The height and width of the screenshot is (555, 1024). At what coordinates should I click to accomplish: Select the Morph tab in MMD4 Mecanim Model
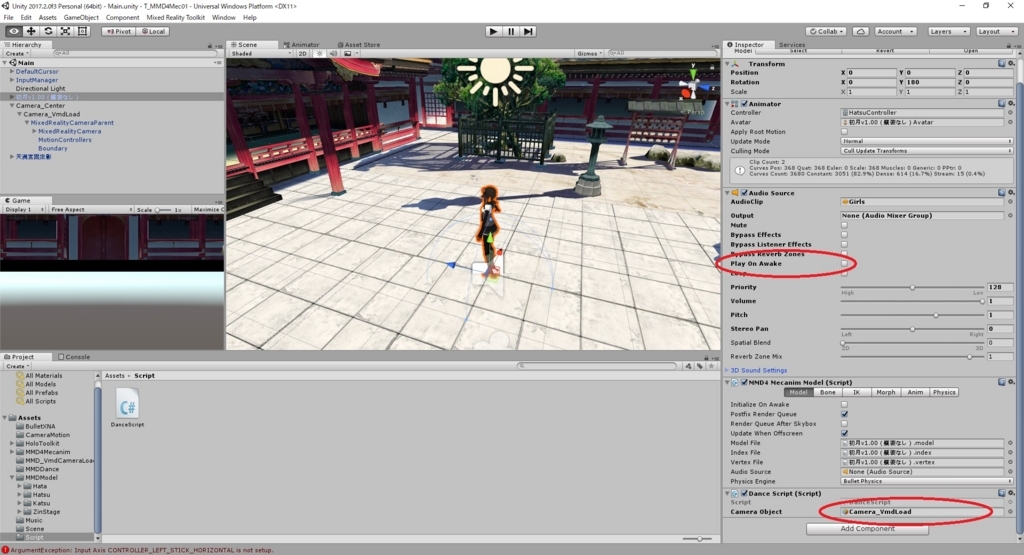886,392
